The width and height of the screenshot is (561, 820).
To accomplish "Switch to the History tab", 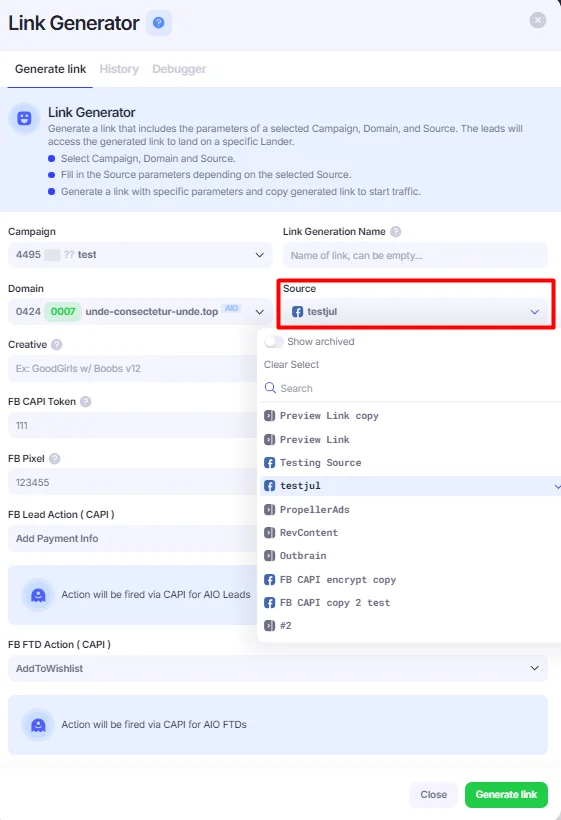I will pos(119,69).
